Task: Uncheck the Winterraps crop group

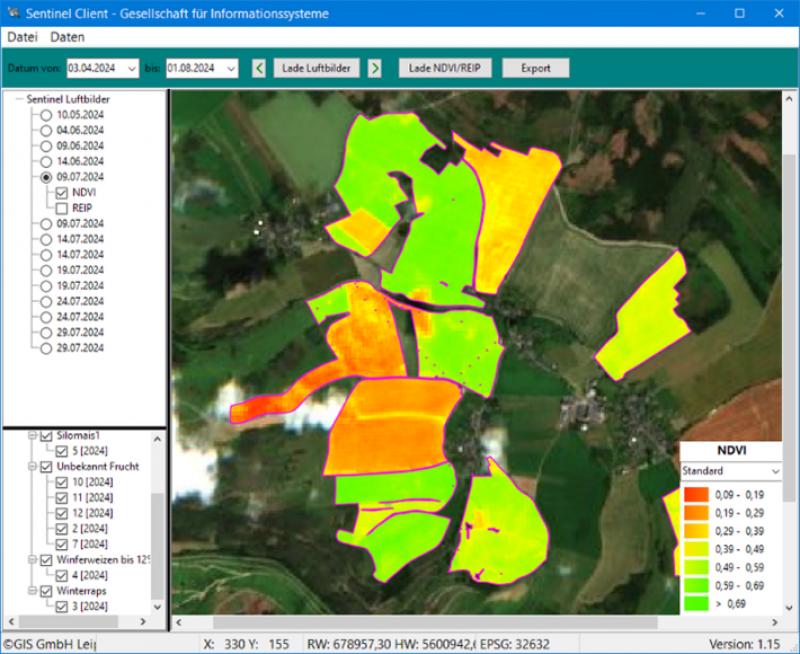Action: click(x=46, y=591)
